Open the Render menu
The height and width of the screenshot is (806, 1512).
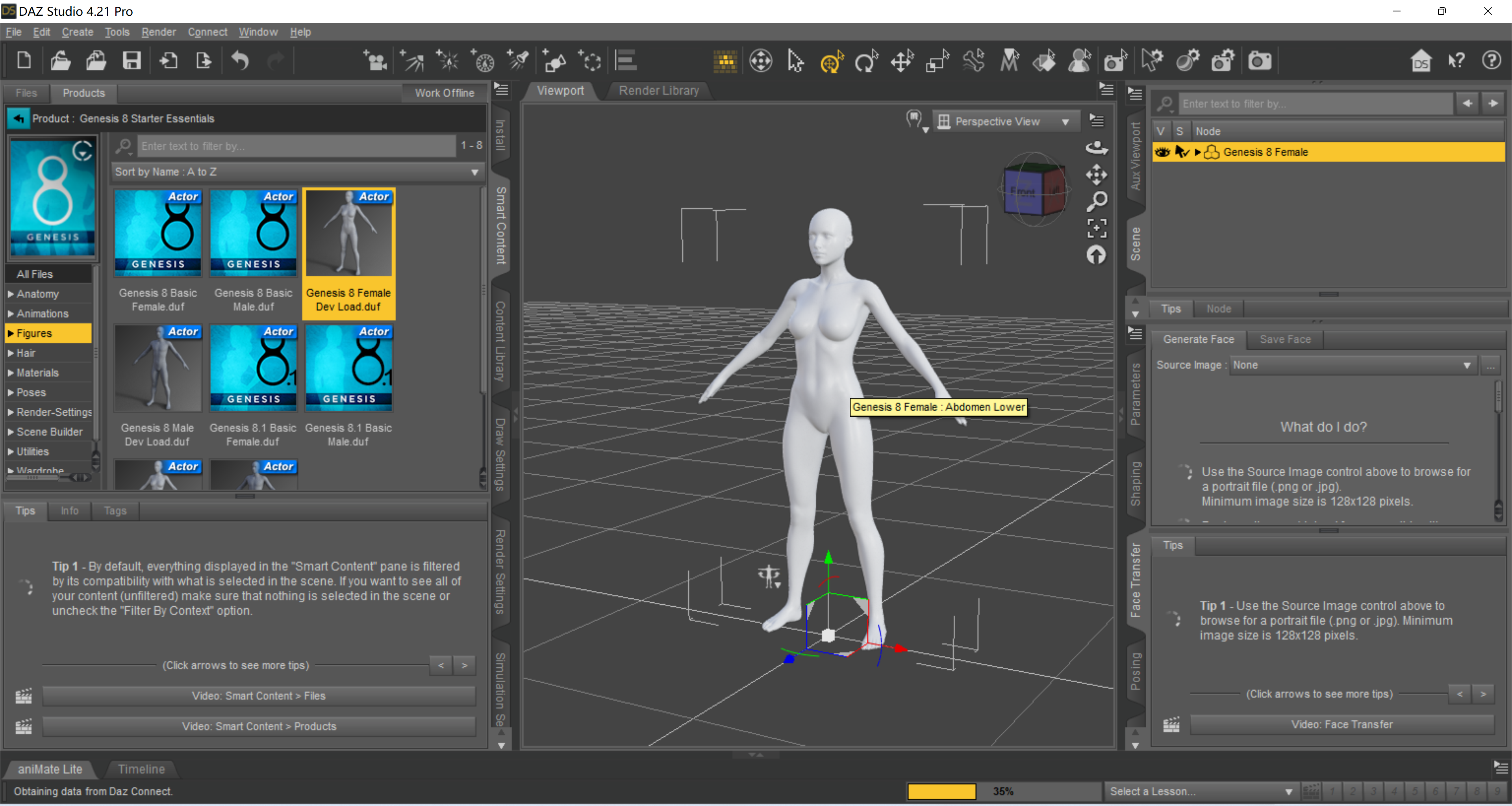[x=158, y=32]
